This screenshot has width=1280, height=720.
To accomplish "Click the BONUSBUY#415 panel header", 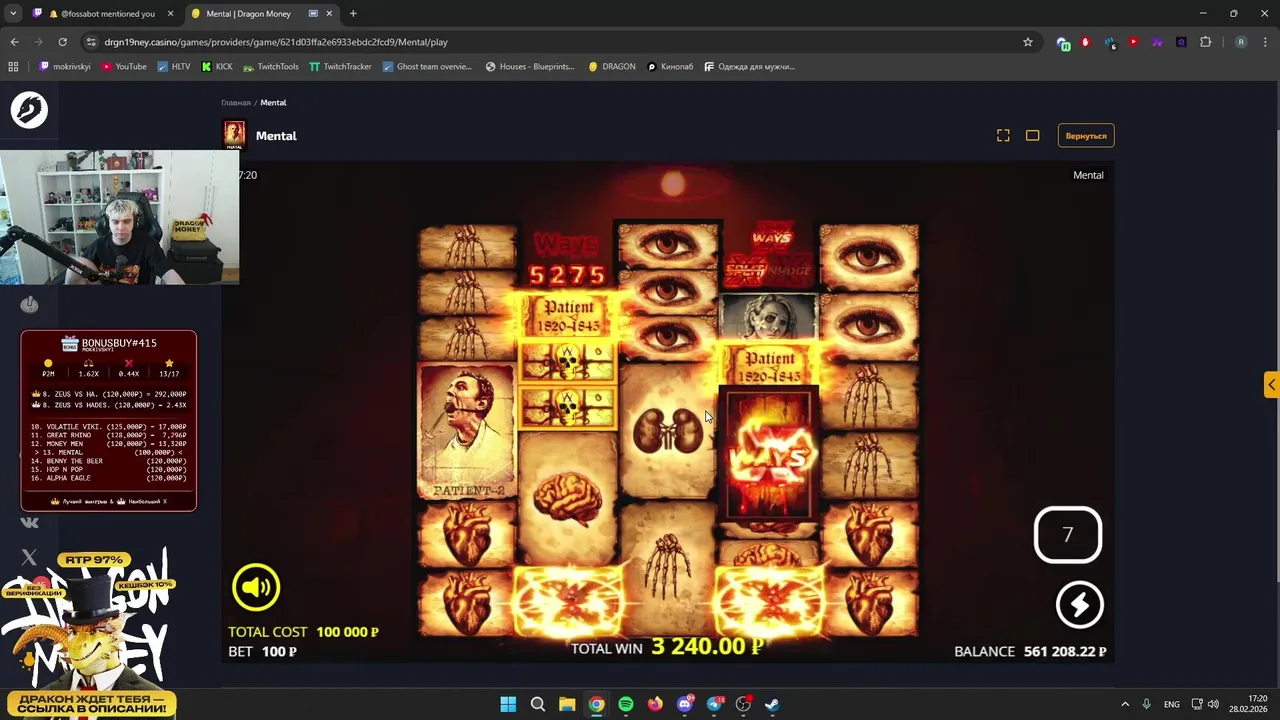I will (108, 343).
